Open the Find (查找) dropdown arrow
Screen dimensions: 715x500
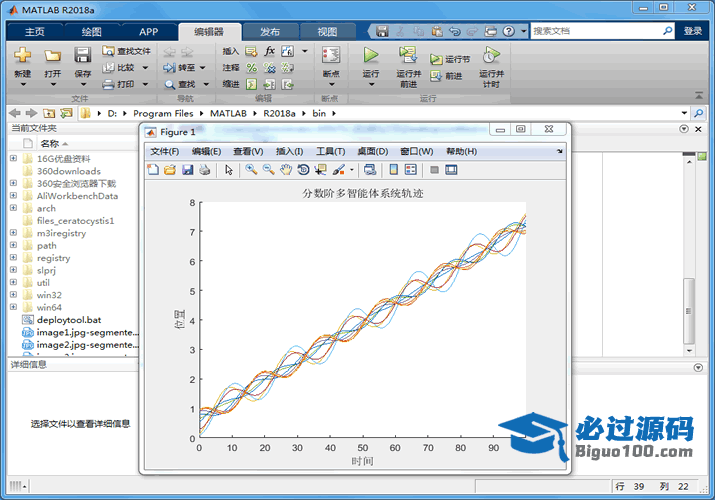206,84
